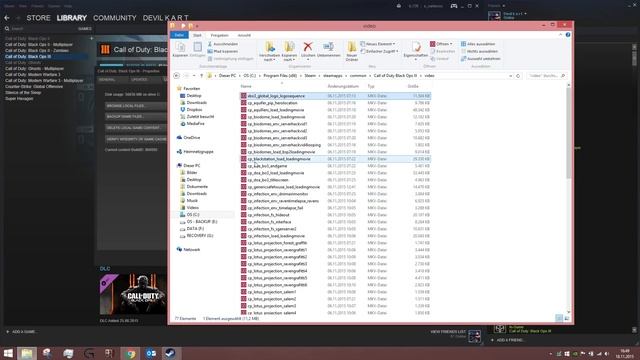Click BACKUP GAME FILES button in Steam
640x360 pixels.
pos(136,117)
